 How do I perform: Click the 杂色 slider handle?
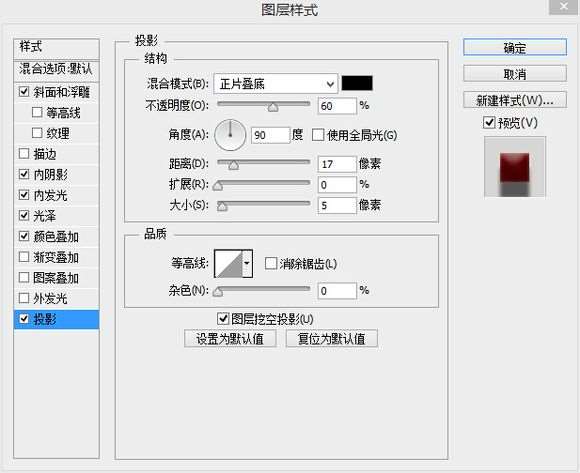pos(218,292)
